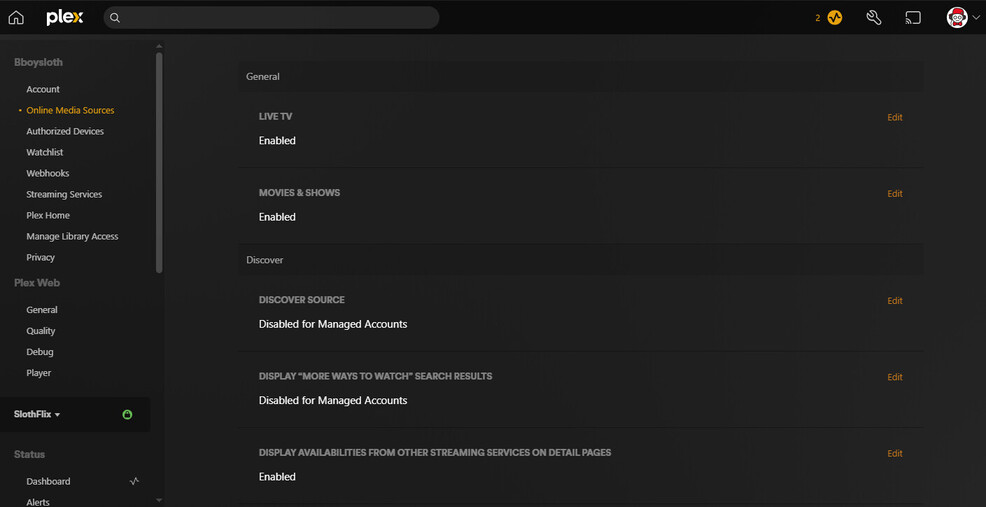
Task: Open Privacy settings
Action: (40, 257)
